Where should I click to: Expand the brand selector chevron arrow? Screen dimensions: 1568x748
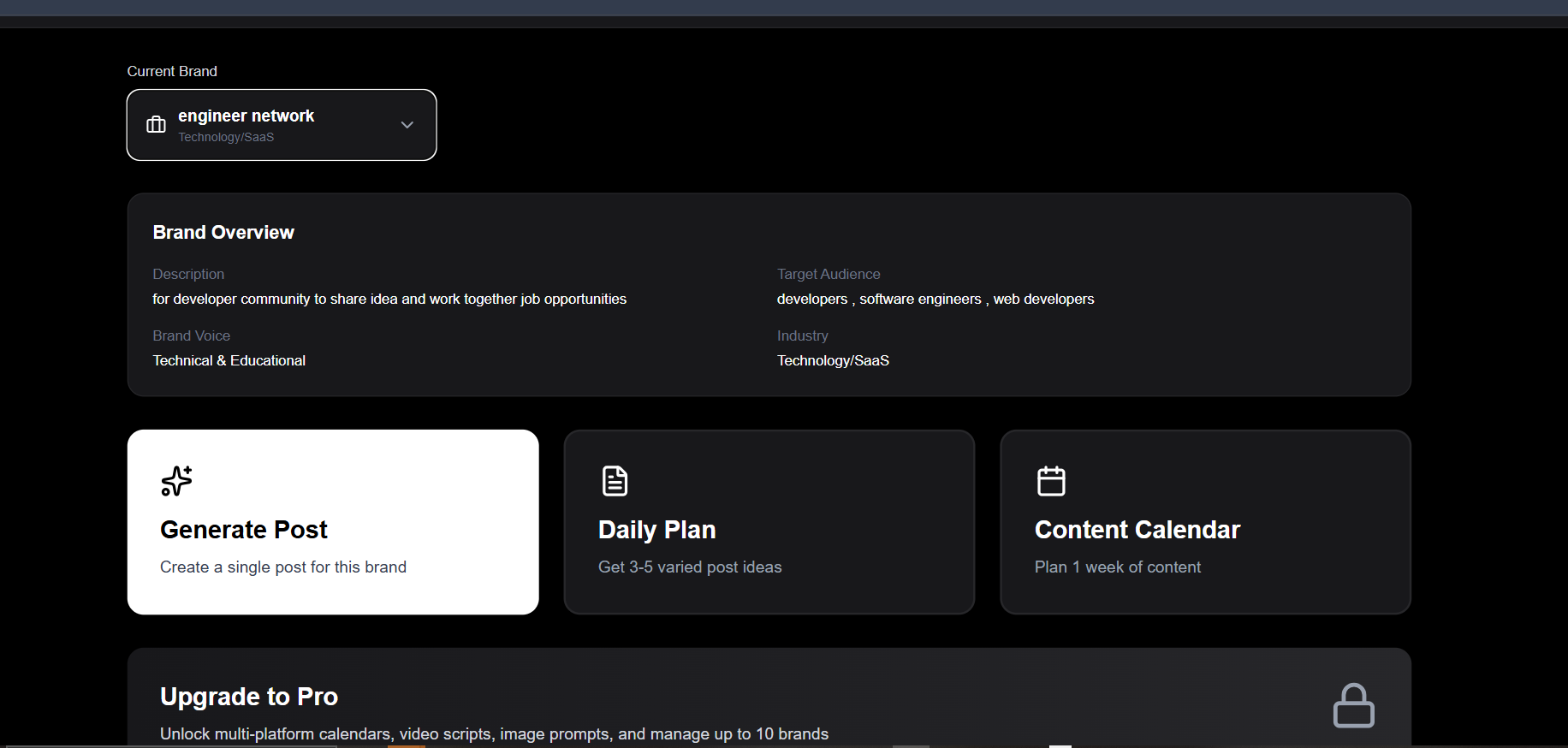coord(407,125)
